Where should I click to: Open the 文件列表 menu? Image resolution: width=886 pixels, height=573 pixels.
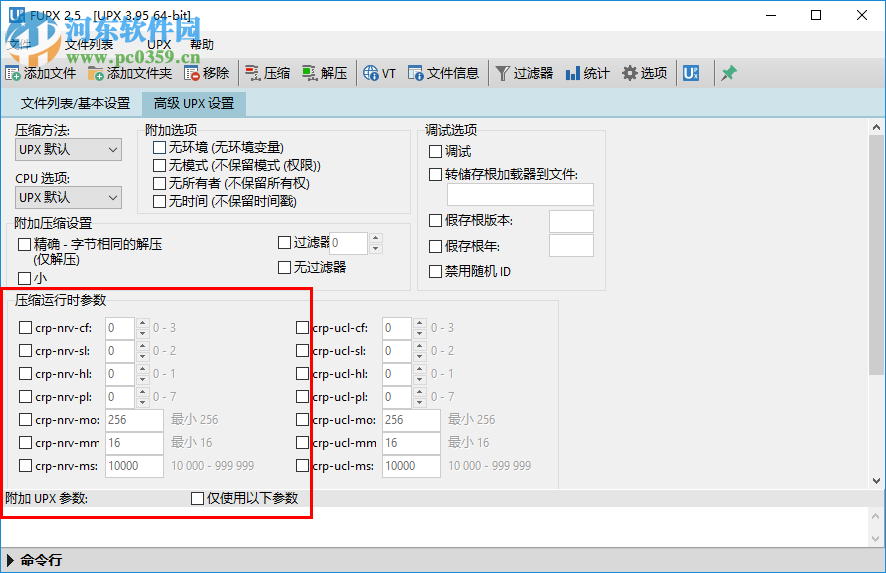coord(89,45)
